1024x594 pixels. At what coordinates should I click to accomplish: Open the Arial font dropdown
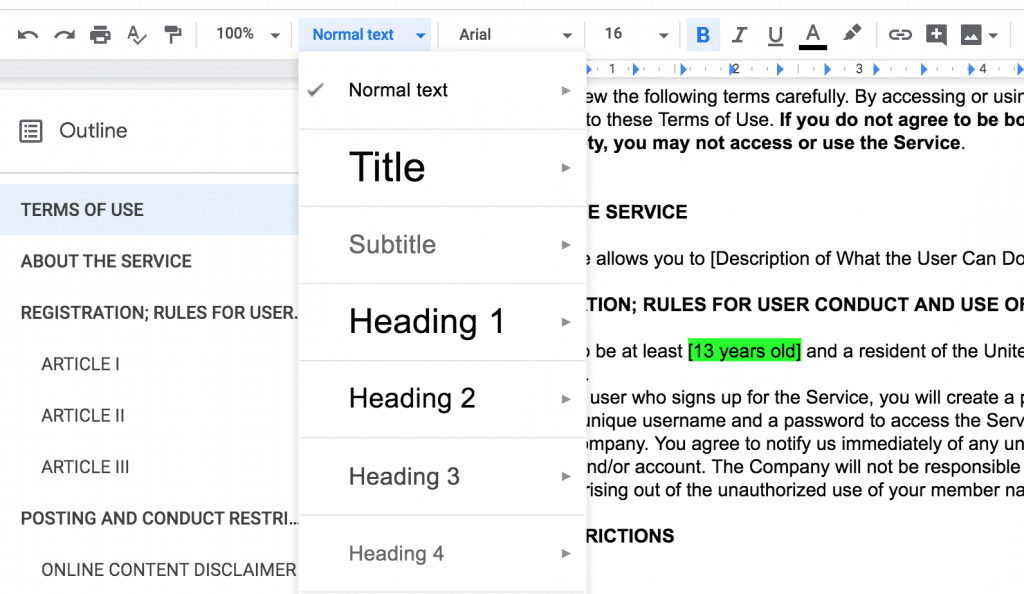515,35
